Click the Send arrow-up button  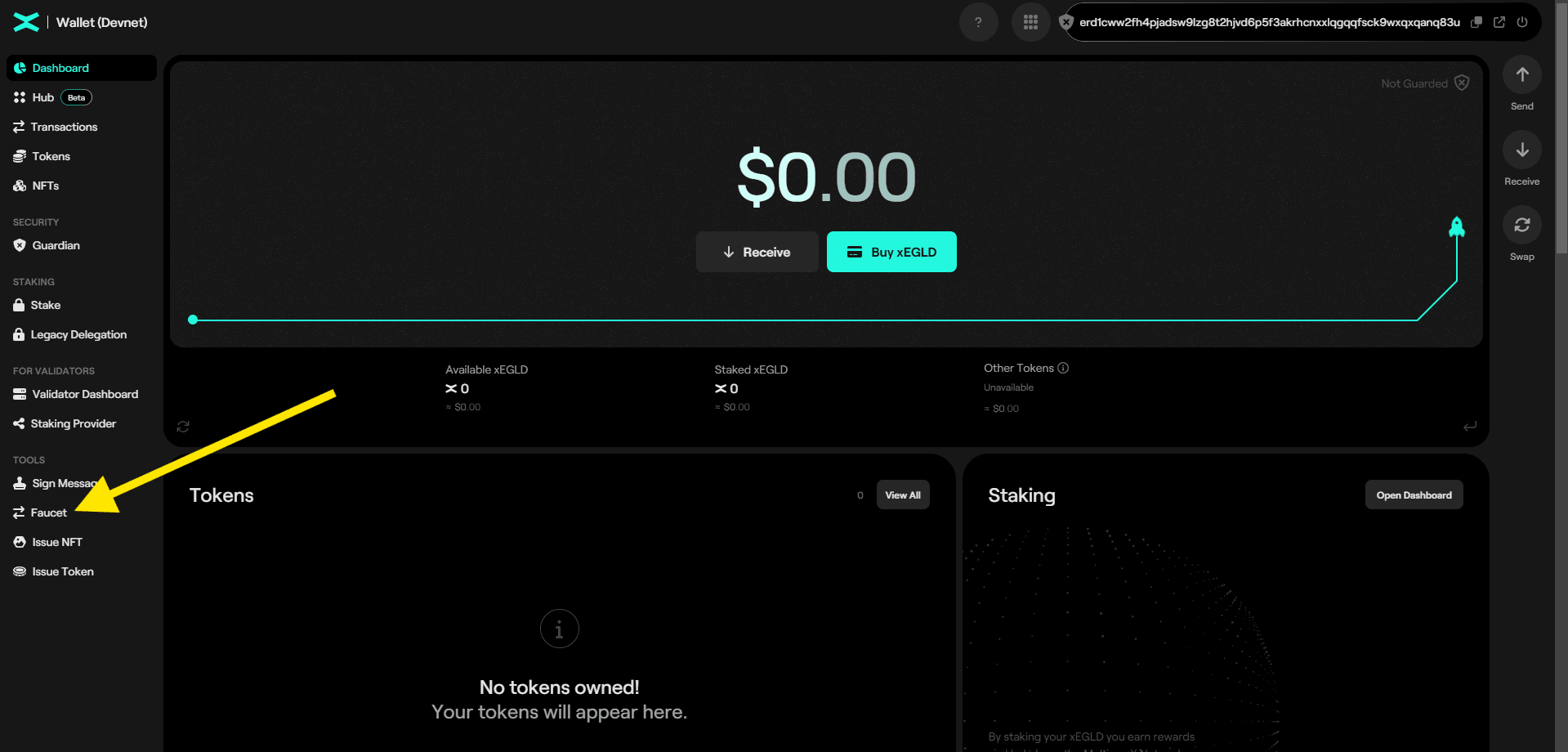(1521, 74)
